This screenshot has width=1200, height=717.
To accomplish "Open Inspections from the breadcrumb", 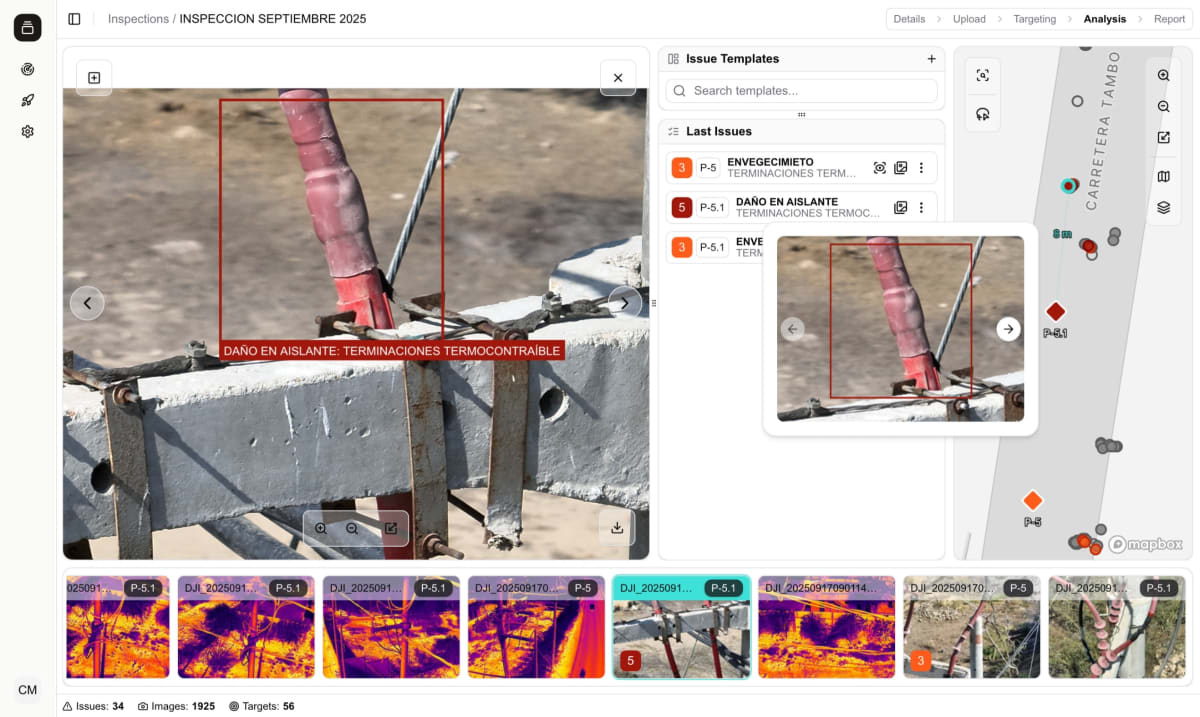I will click(x=138, y=18).
